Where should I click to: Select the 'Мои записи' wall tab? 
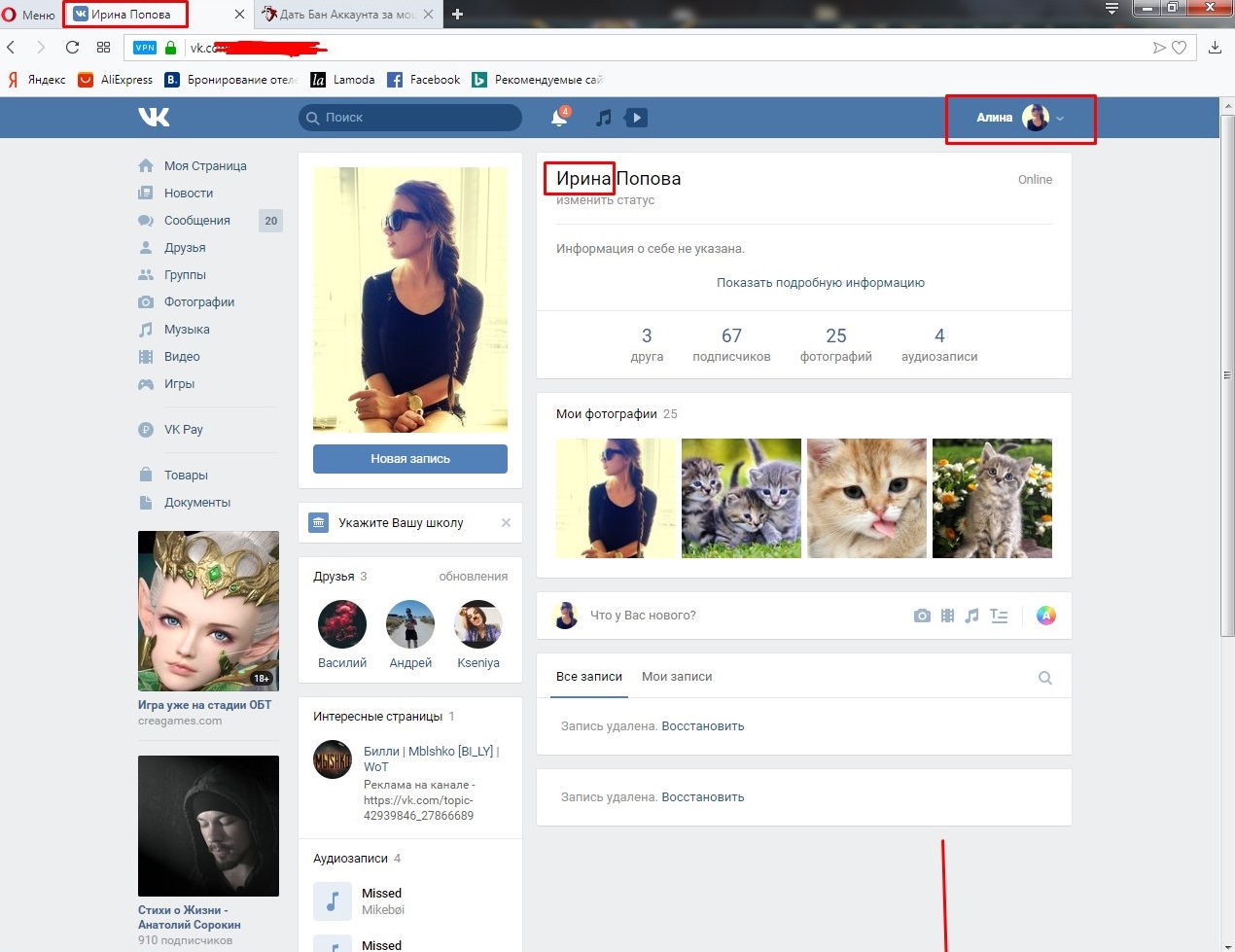point(677,677)
